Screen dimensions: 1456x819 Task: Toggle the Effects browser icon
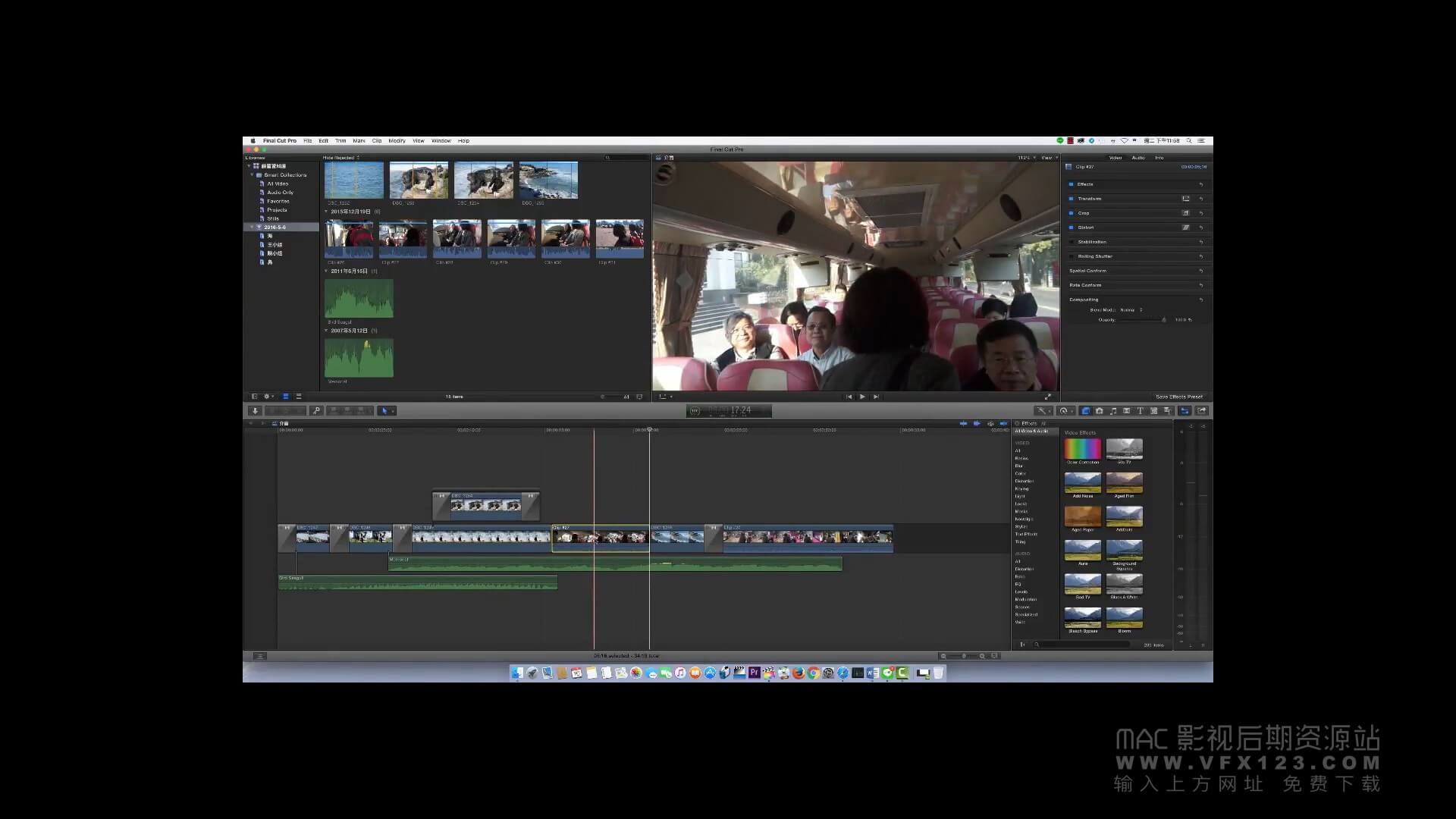(1086, 410)
